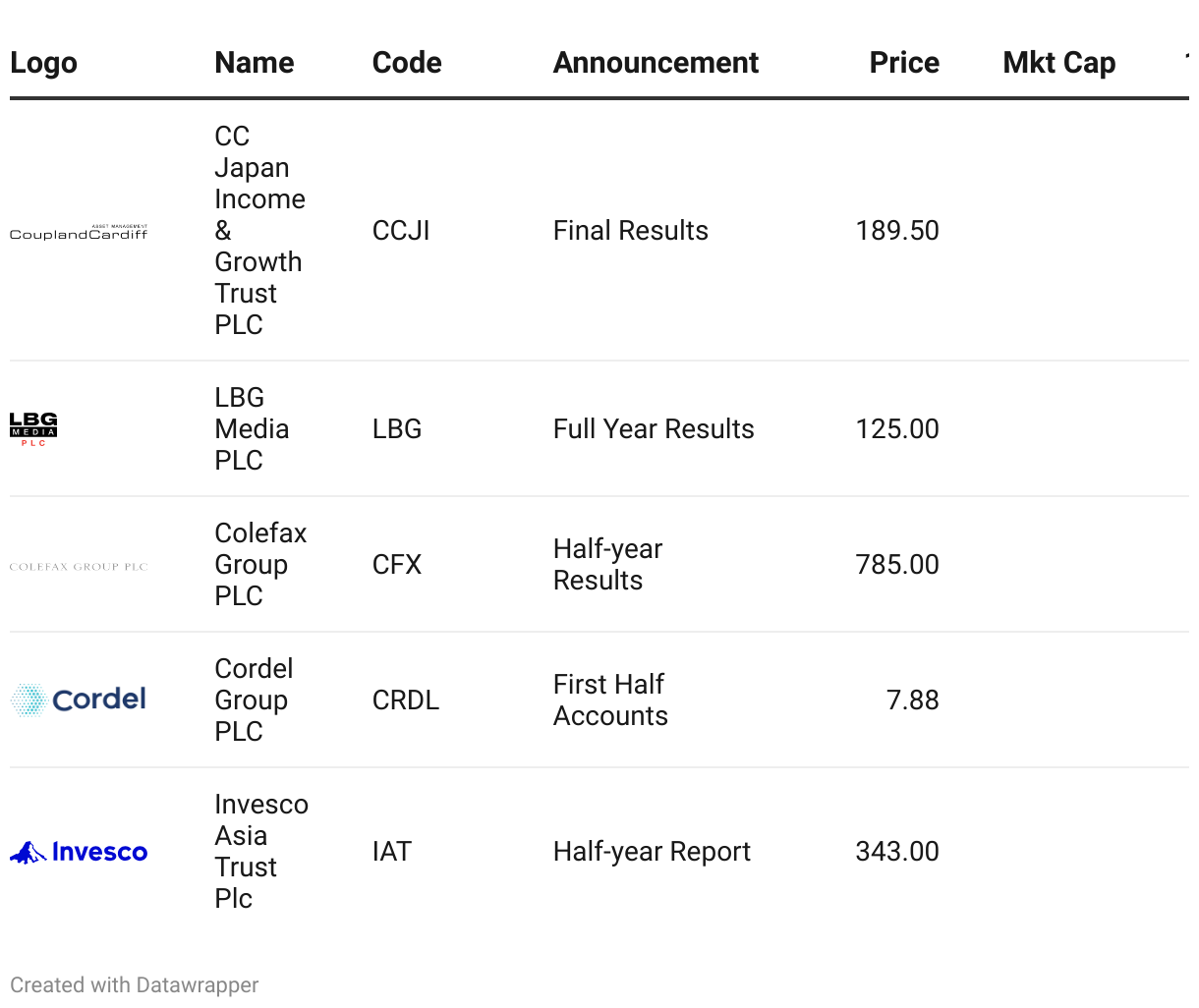1199x1008 pixels.
Task: Select the Full Year Results announcement
Action: coord(654,429)
